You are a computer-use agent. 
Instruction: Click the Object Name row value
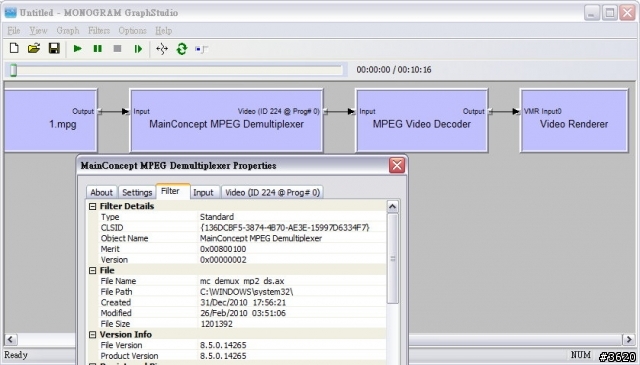(x=261, y=238)
